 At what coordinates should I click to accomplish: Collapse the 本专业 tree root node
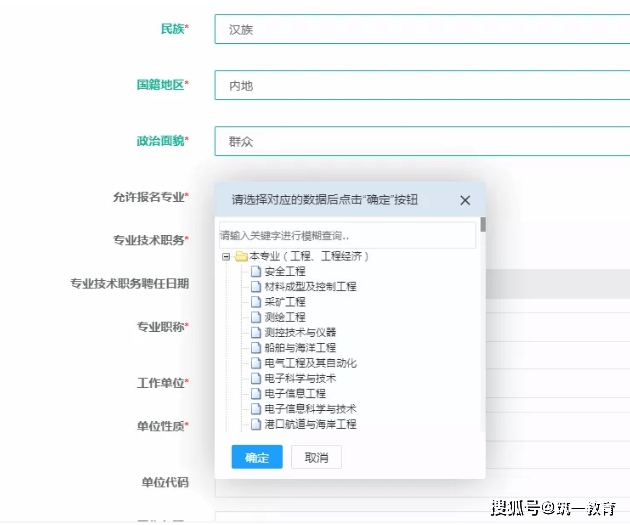coord(226,256)
